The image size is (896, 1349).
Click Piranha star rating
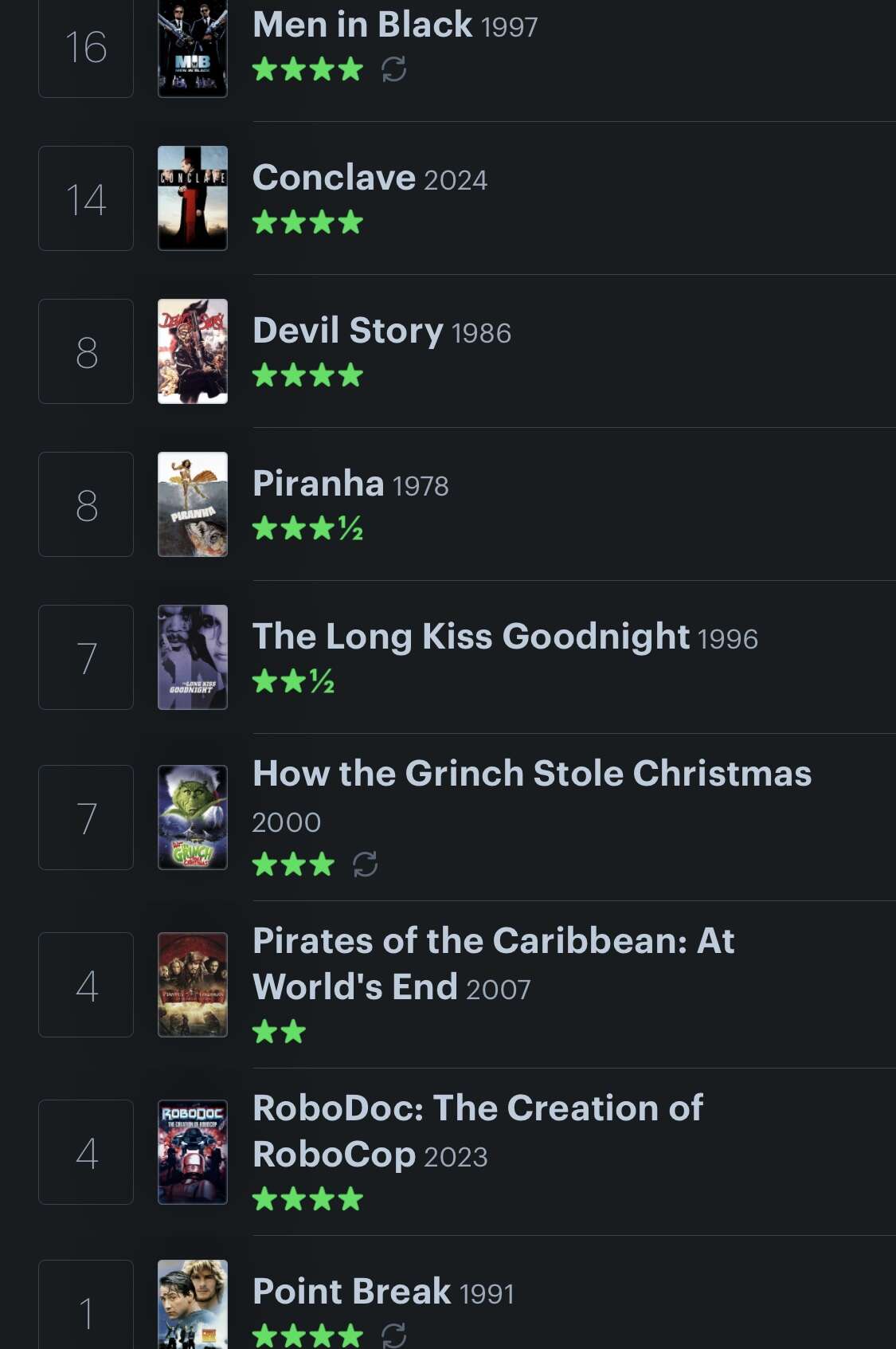pos(307,528)
